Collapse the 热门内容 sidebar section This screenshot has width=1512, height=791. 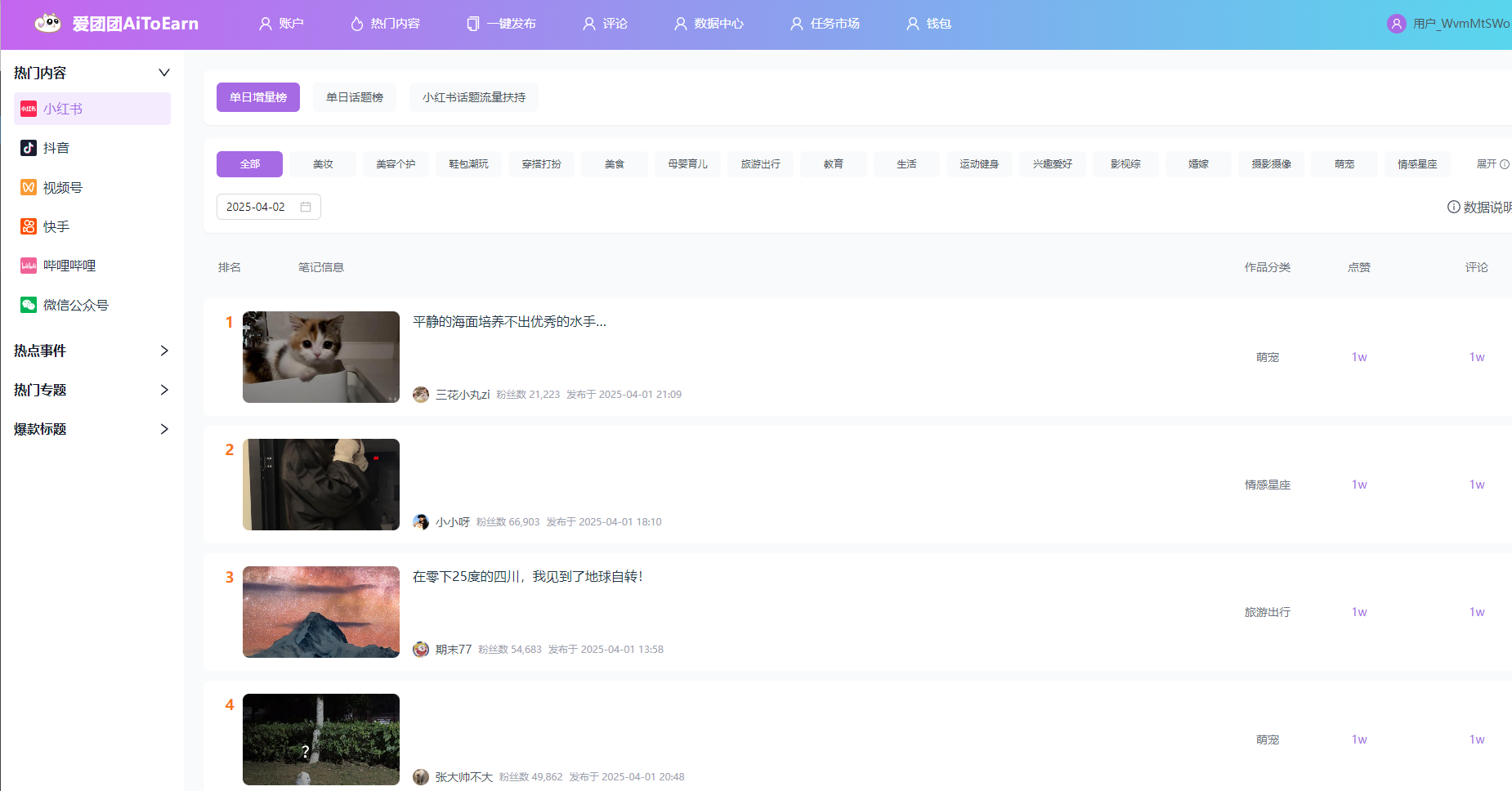click(x=163, y=73)
